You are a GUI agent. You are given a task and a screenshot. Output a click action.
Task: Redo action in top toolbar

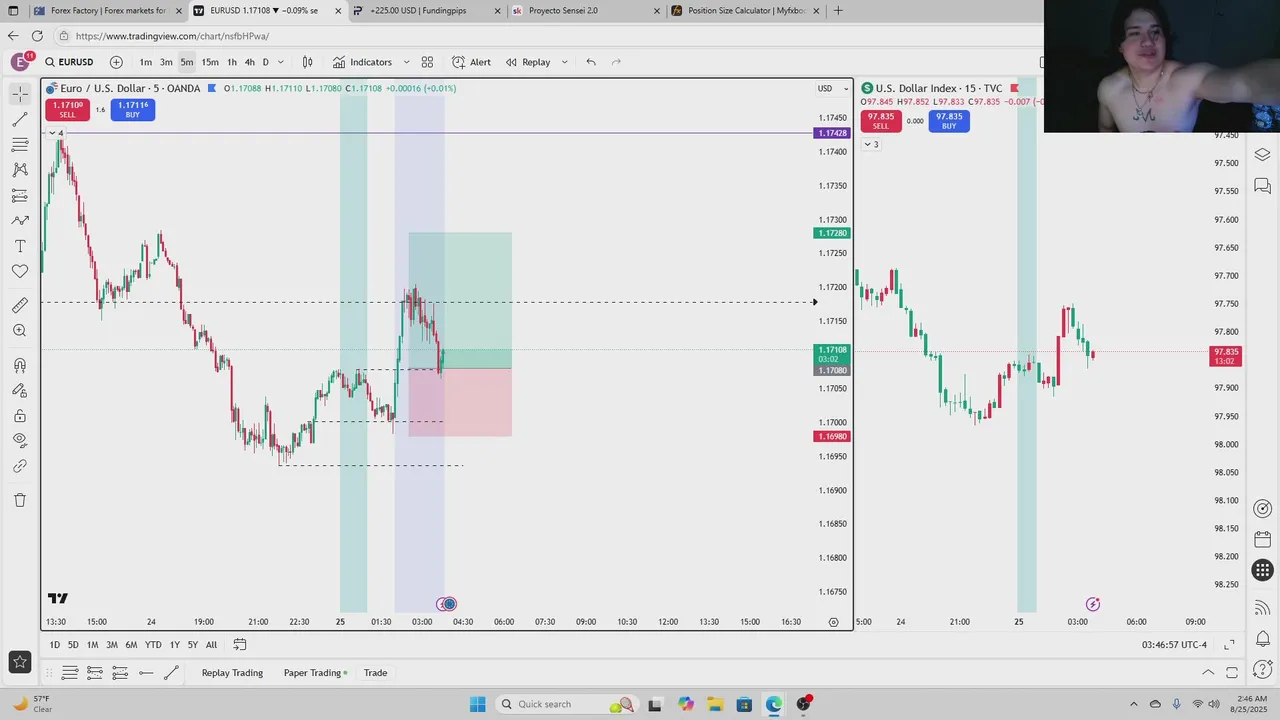(616, 62)
